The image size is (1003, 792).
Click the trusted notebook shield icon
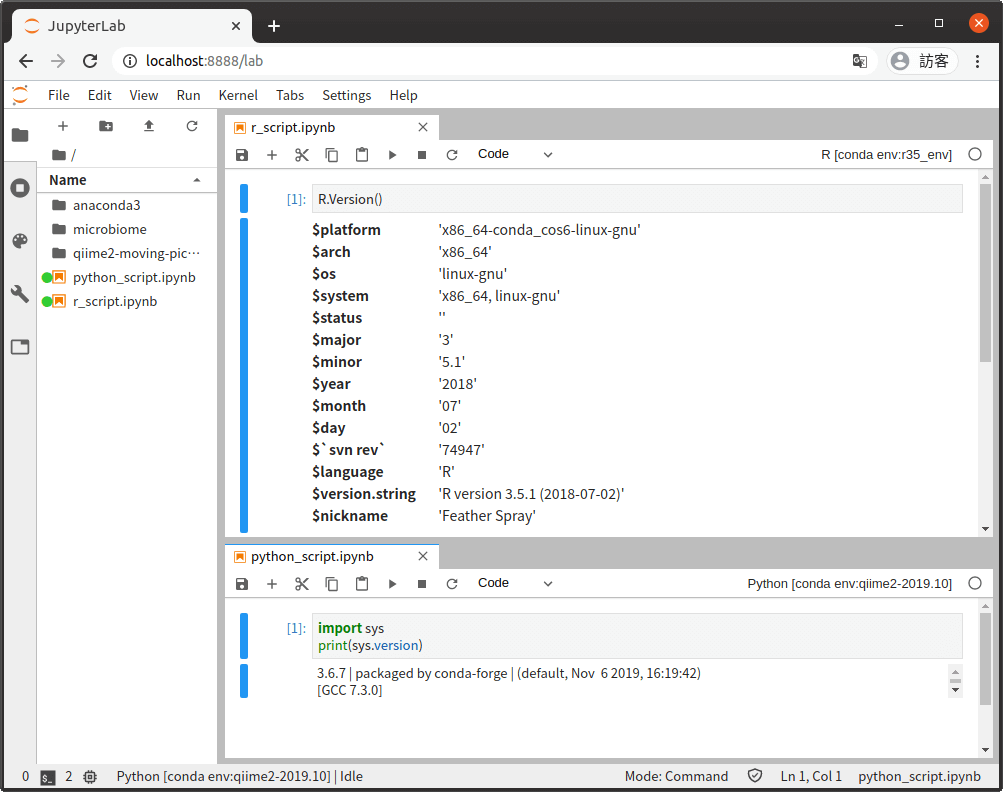tap(755, 776)
